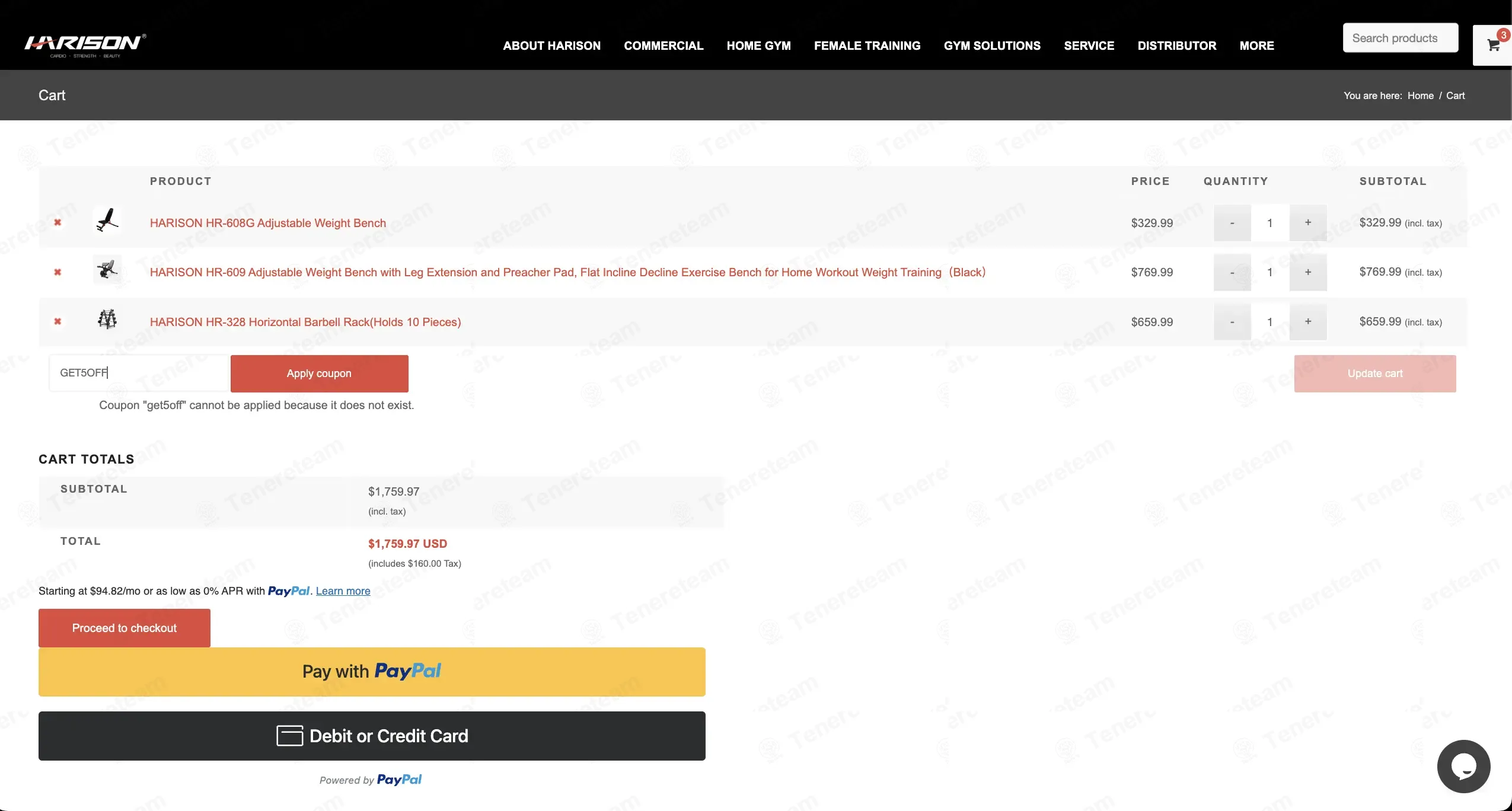1512x811 pixels.
Task: Pay with PayPal button
Action: (x=372, y=672)
